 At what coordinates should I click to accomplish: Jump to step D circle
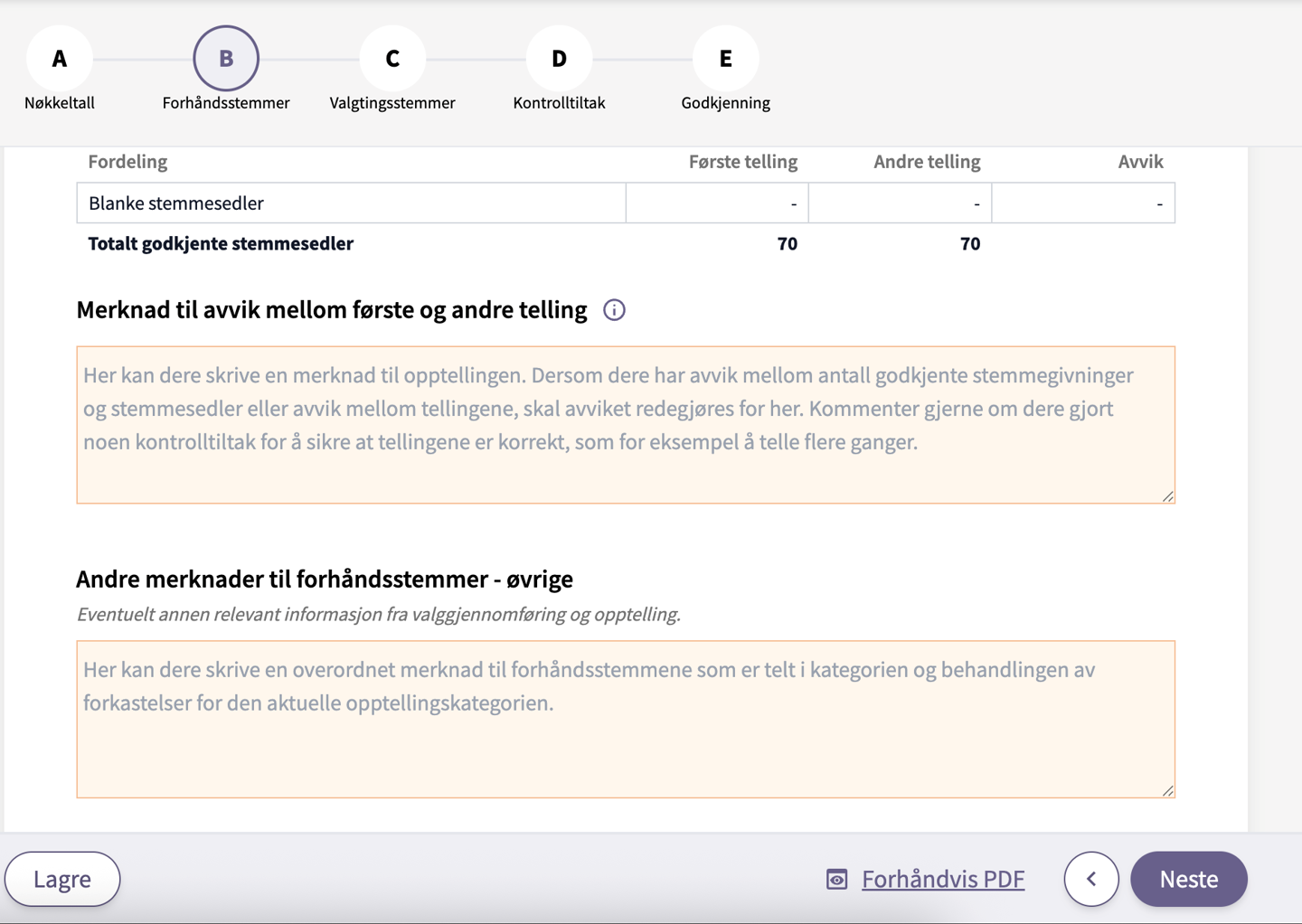point(559,59)
